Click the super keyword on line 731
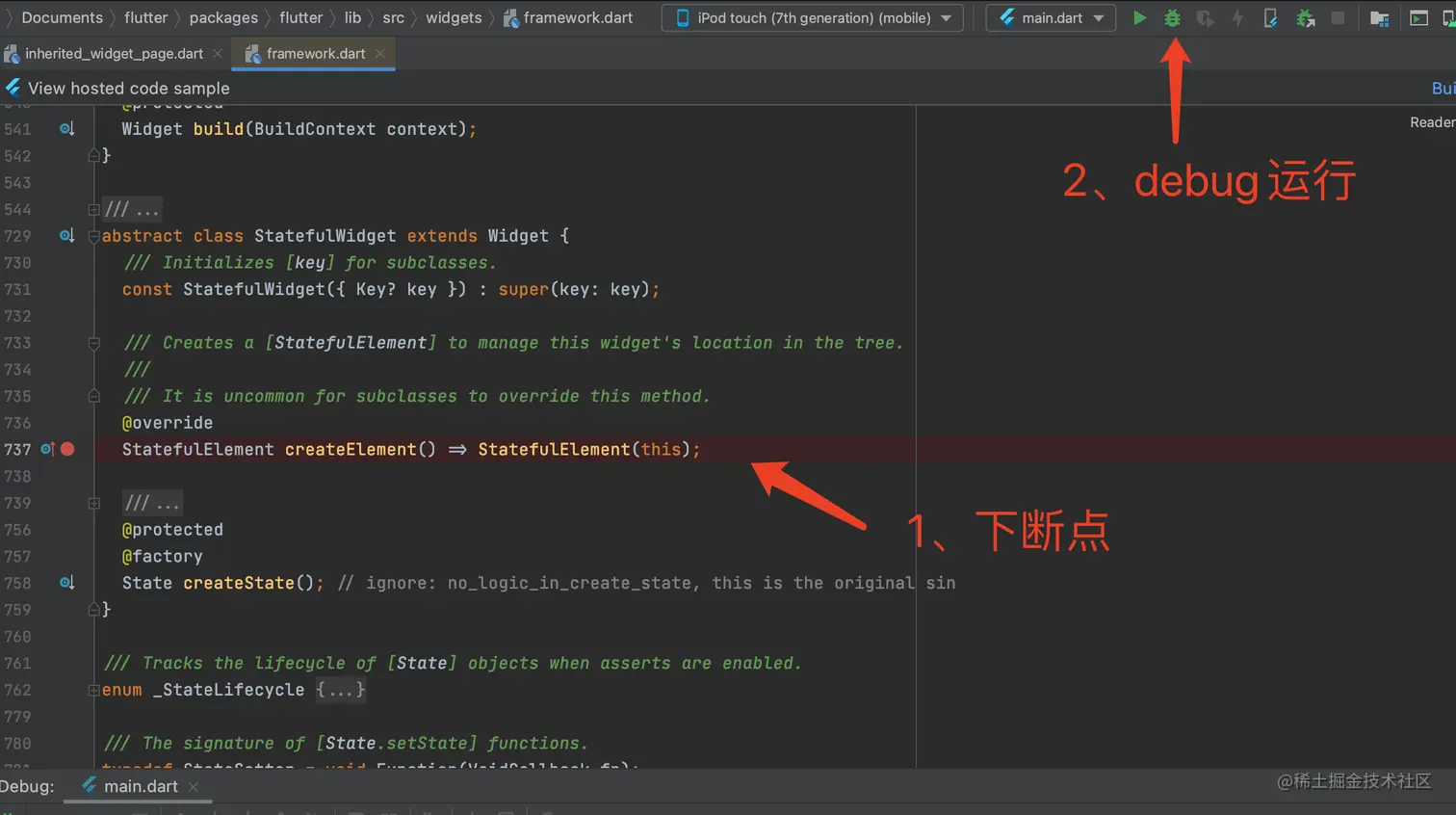The image size is (1456, 815). [523, 289]
